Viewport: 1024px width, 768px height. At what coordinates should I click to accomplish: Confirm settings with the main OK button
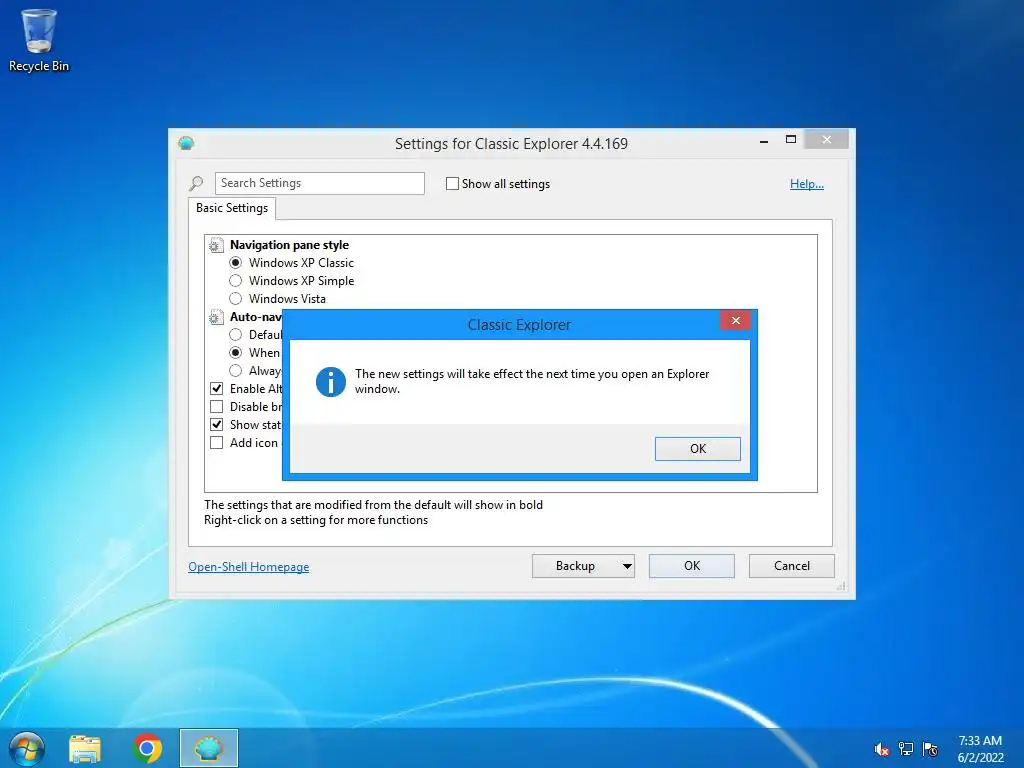tap(692, 566)
